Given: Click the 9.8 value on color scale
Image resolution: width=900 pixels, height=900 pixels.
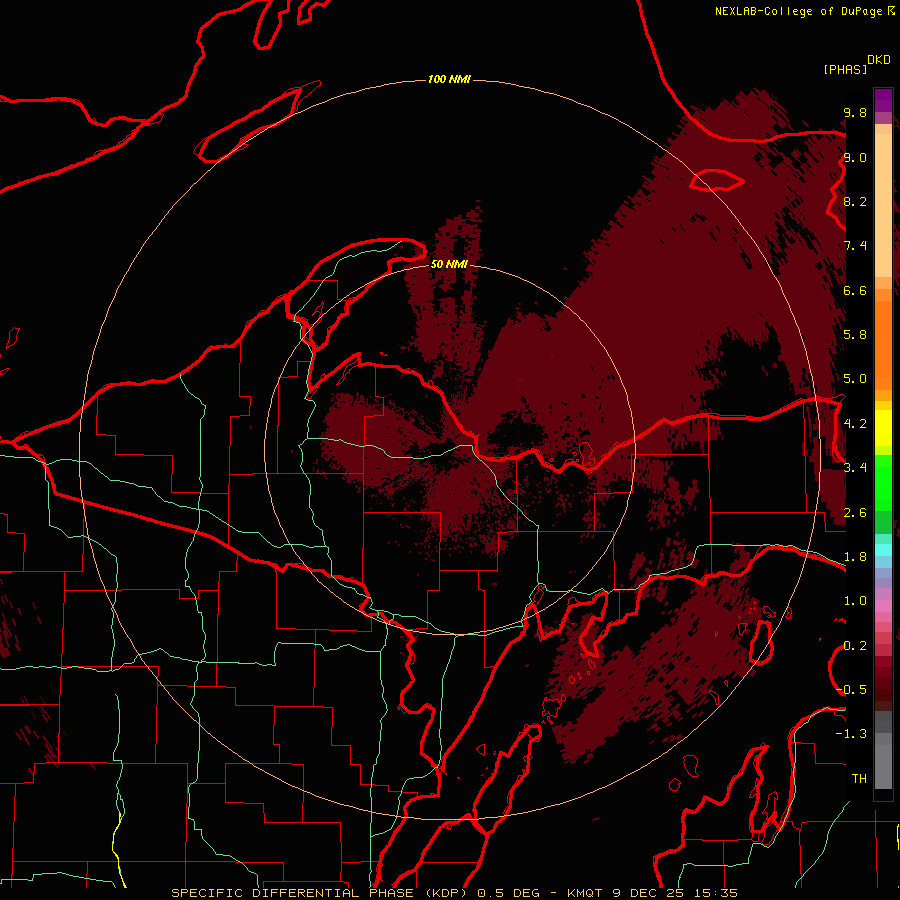Looking at the screenshot, I should [x=855, y=112].
